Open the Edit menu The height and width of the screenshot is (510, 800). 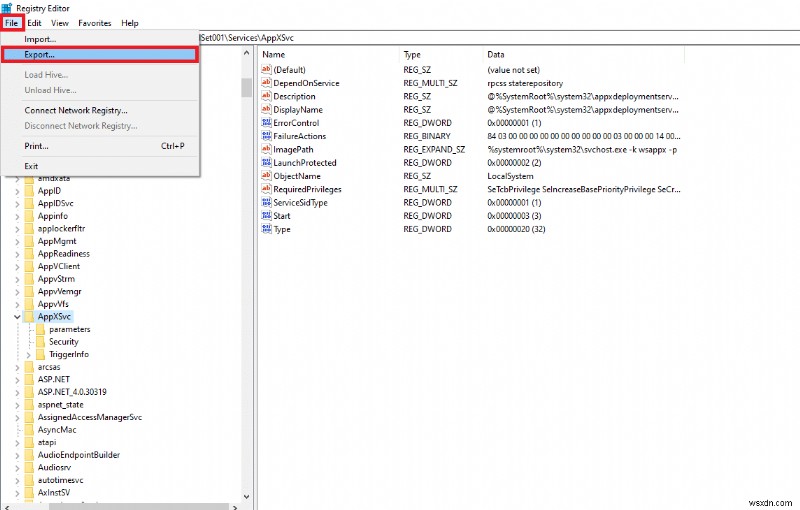34,23
